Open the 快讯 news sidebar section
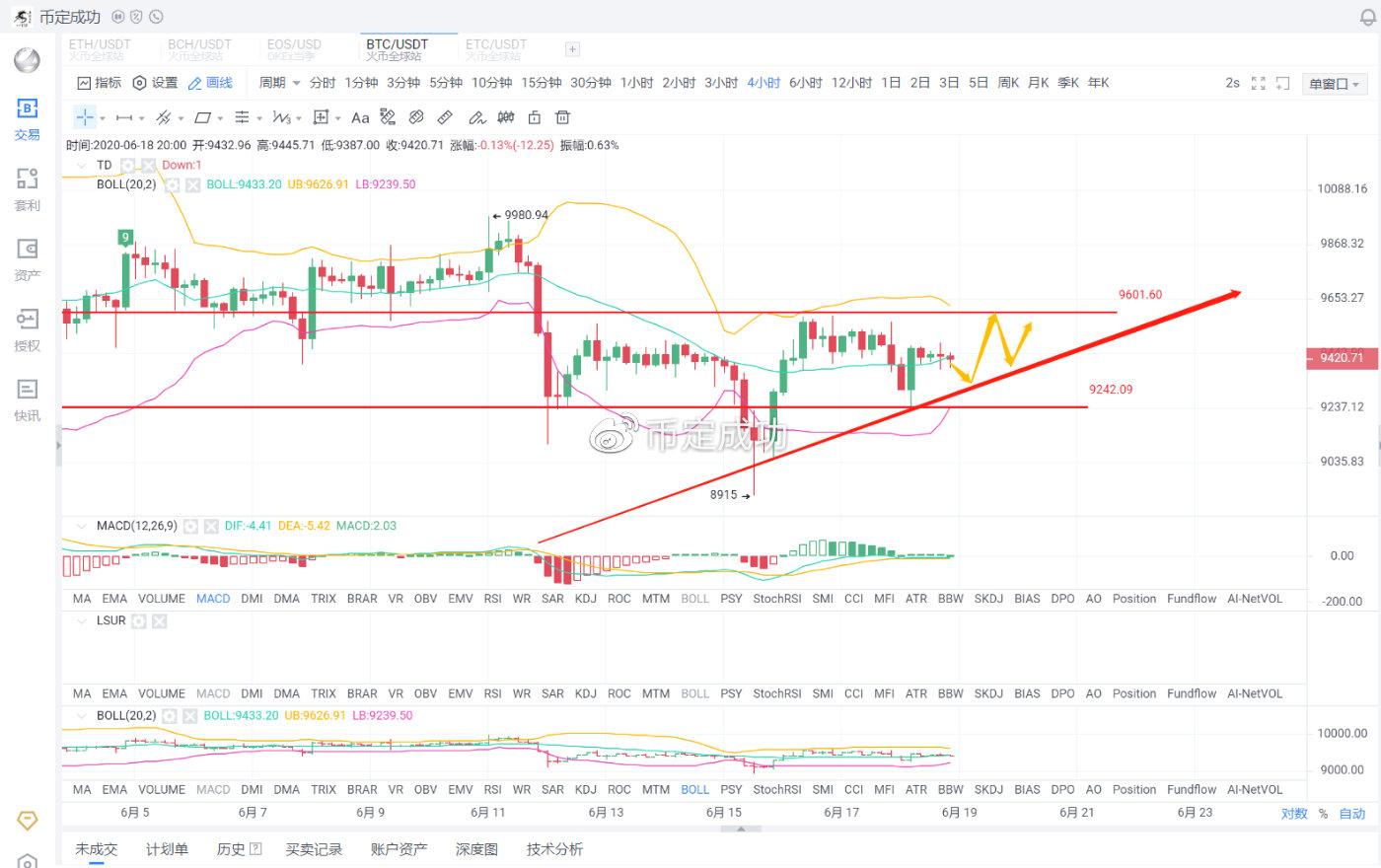The width and height of the screenshot is (1381, 868). click(x=27, y=399)
